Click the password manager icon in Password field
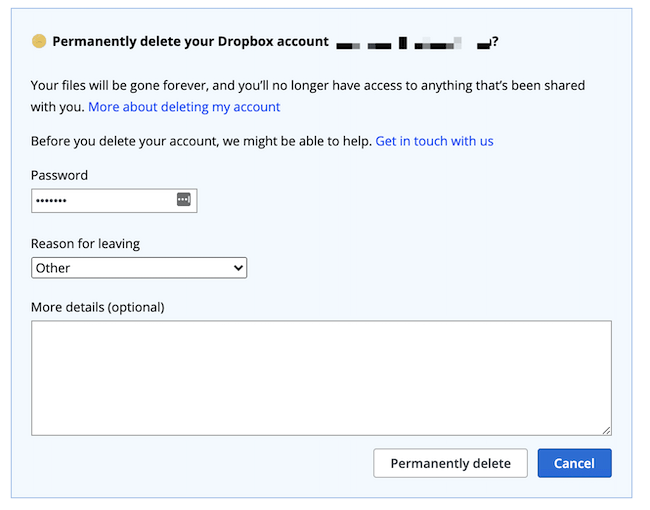650x510 pixels. tap(184, 199)
